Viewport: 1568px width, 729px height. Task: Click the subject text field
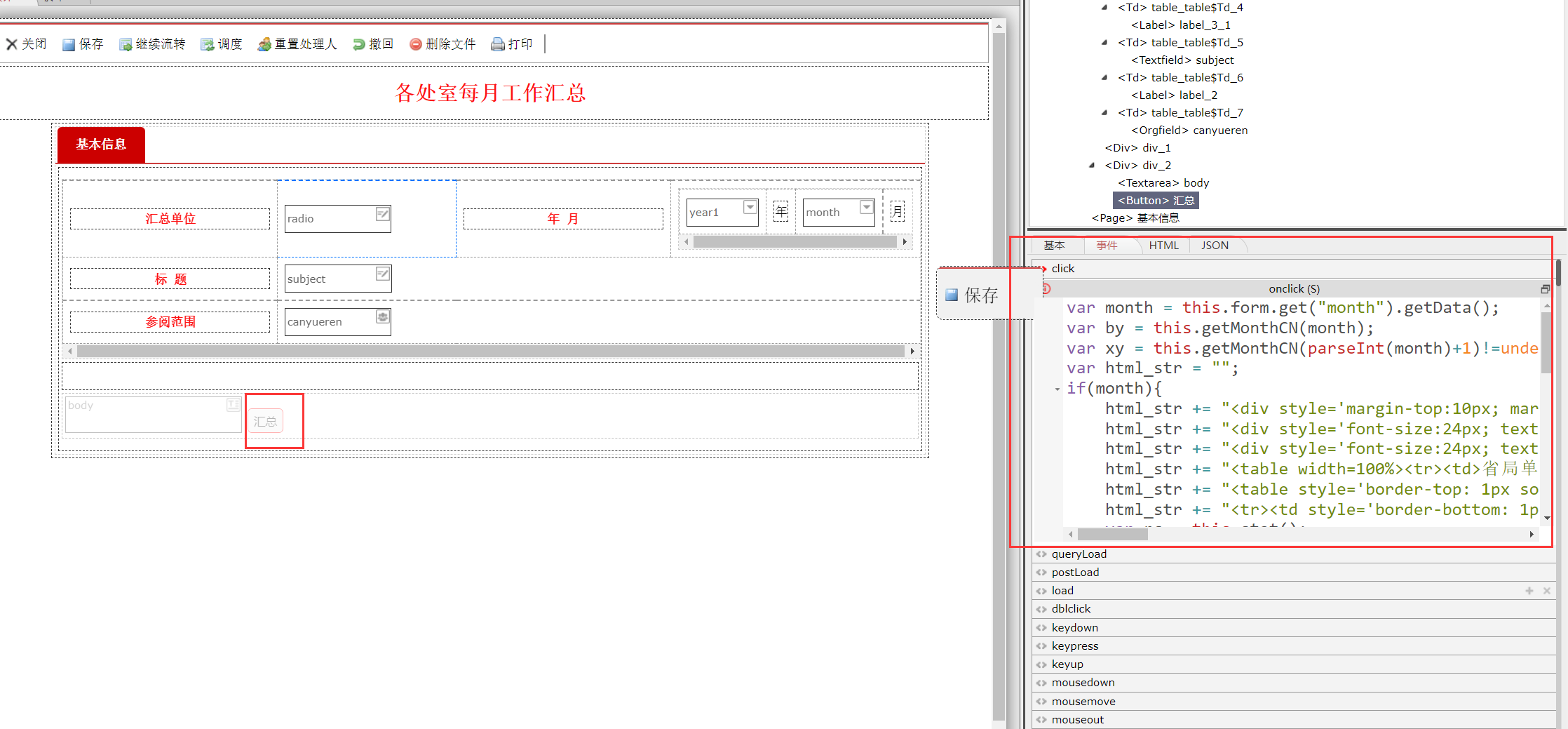pos(330,279)
